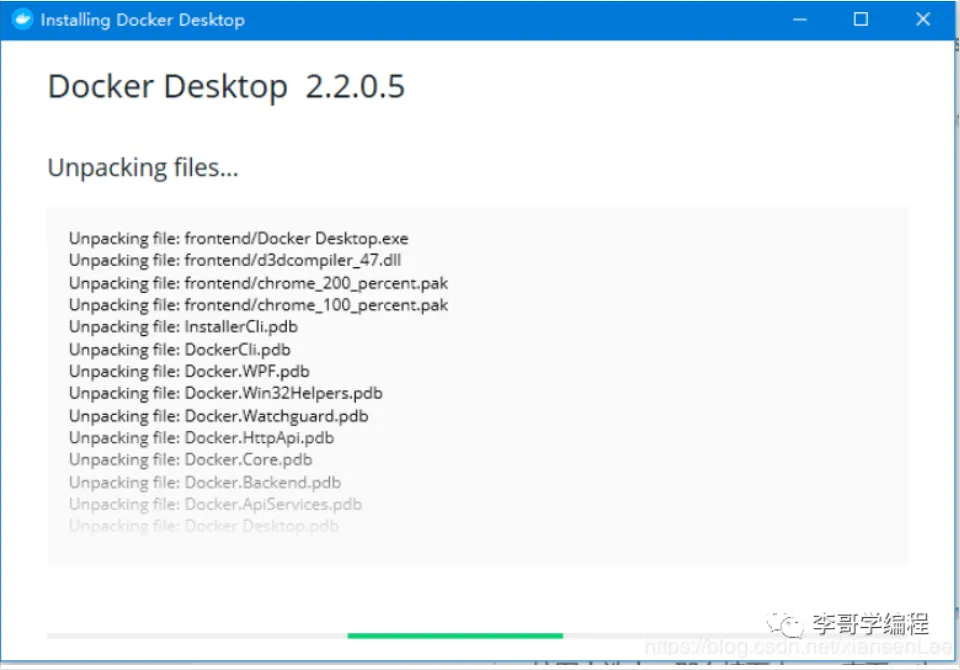Click the 'Docker Desktop 2.2.0.5' heading
Screen dimensions: 960x670
pyautogui.click(x=227, y=86)
